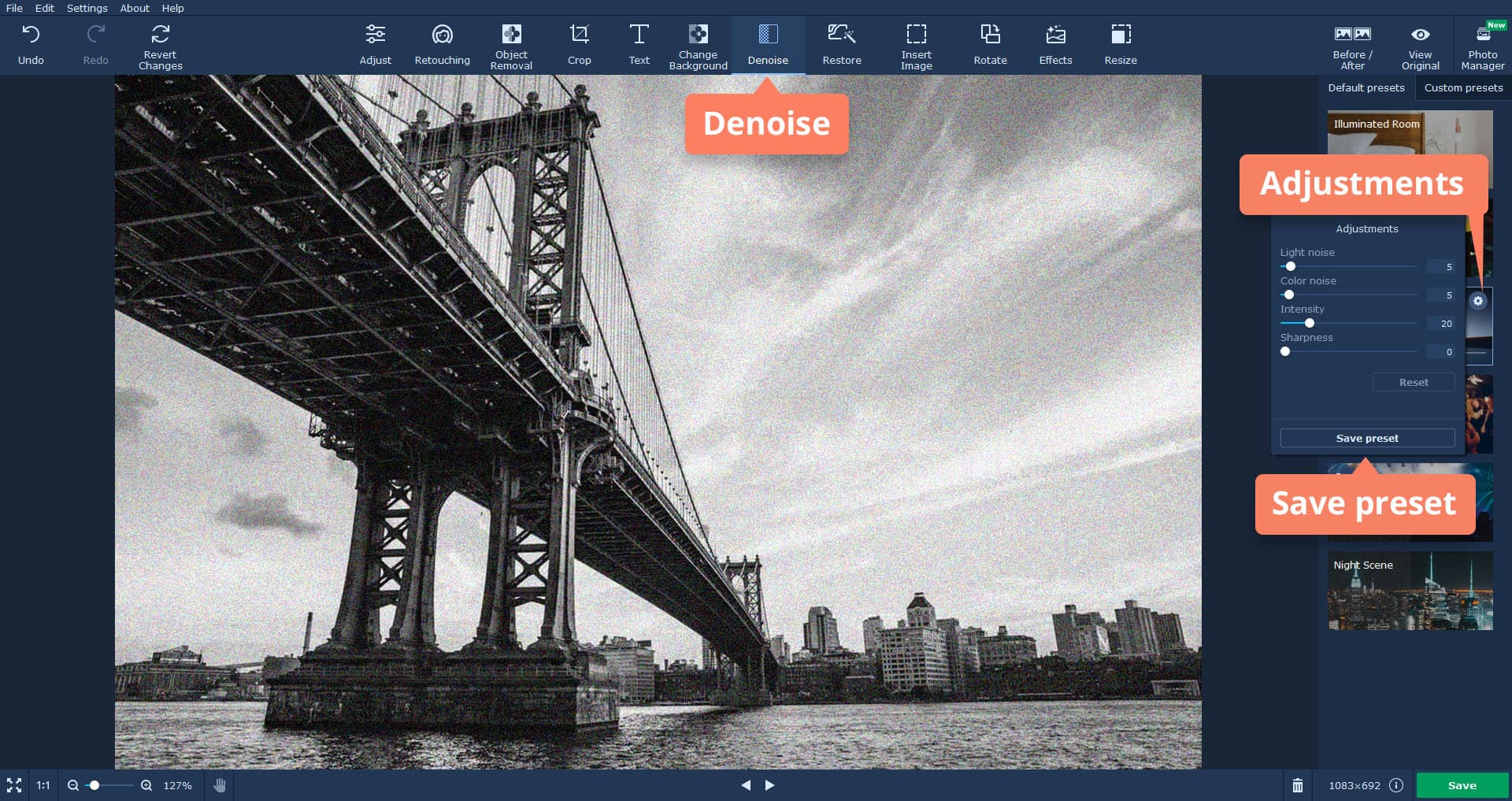The image size is (1512, 801).
Task: Click the Color noise value field
Action: 1441,295
